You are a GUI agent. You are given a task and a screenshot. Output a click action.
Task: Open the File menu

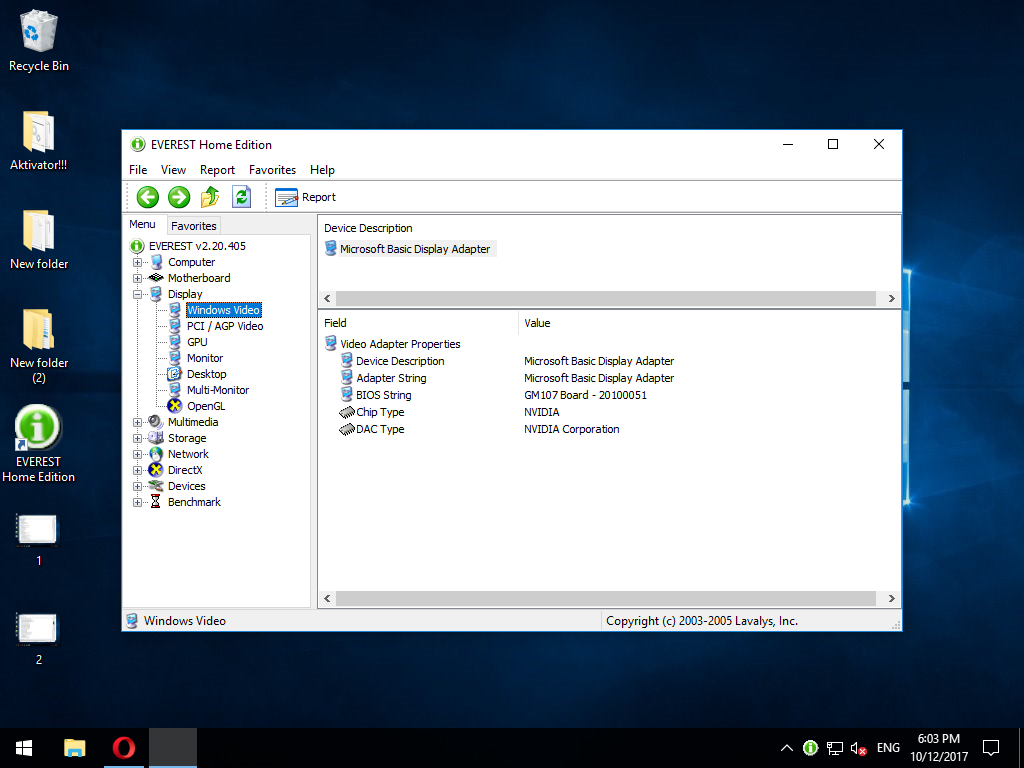138,170
